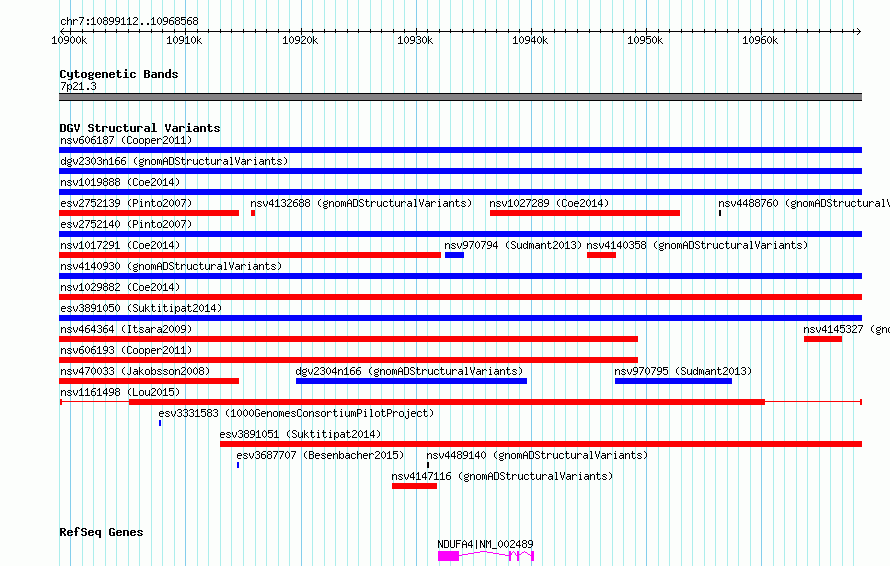Open the esv3331583 1000Genomes variant label
The width and height of the screenshot is (890, 566).
click(x=296, y=413)
